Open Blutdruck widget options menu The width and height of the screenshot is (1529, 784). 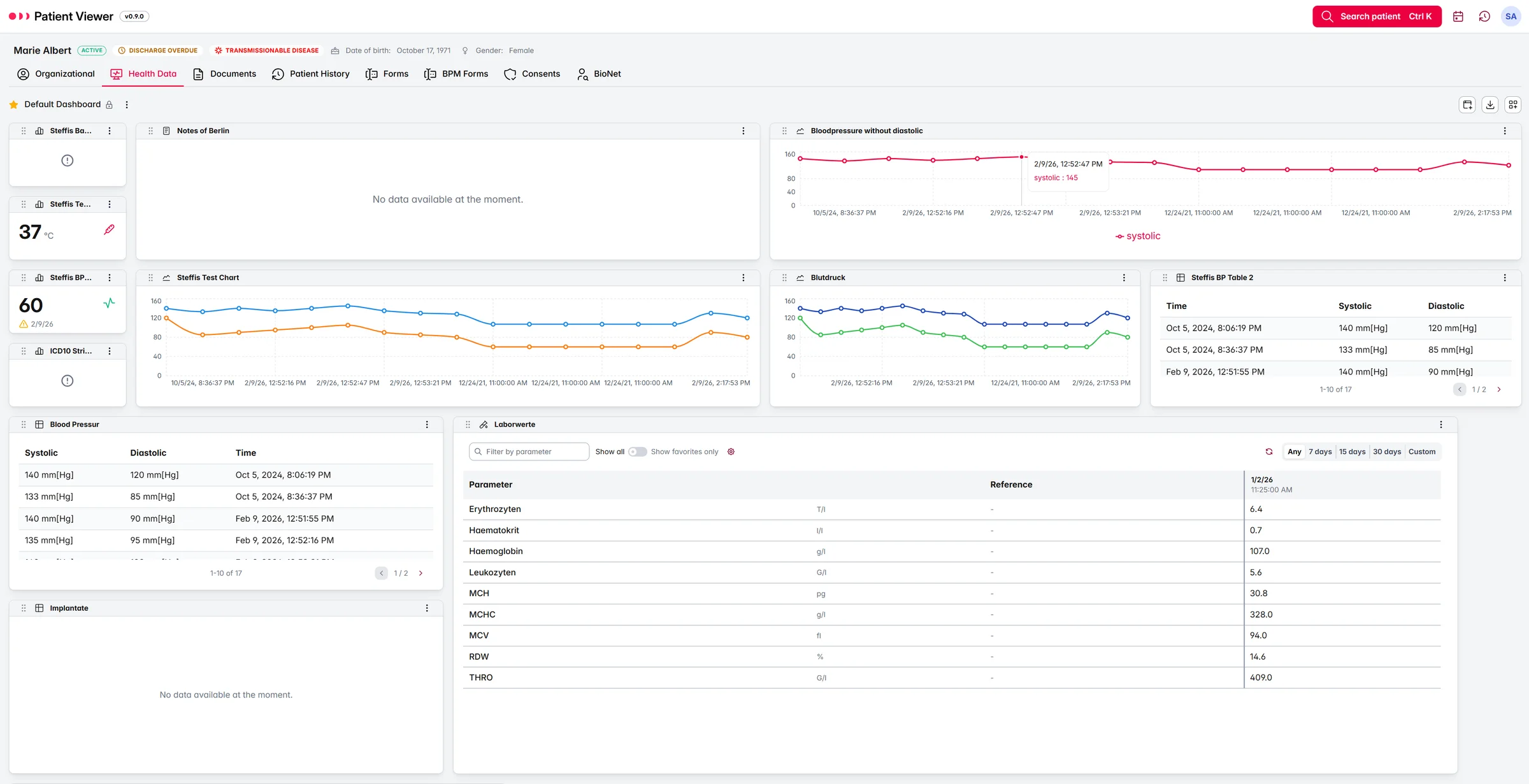point(1124,278)
